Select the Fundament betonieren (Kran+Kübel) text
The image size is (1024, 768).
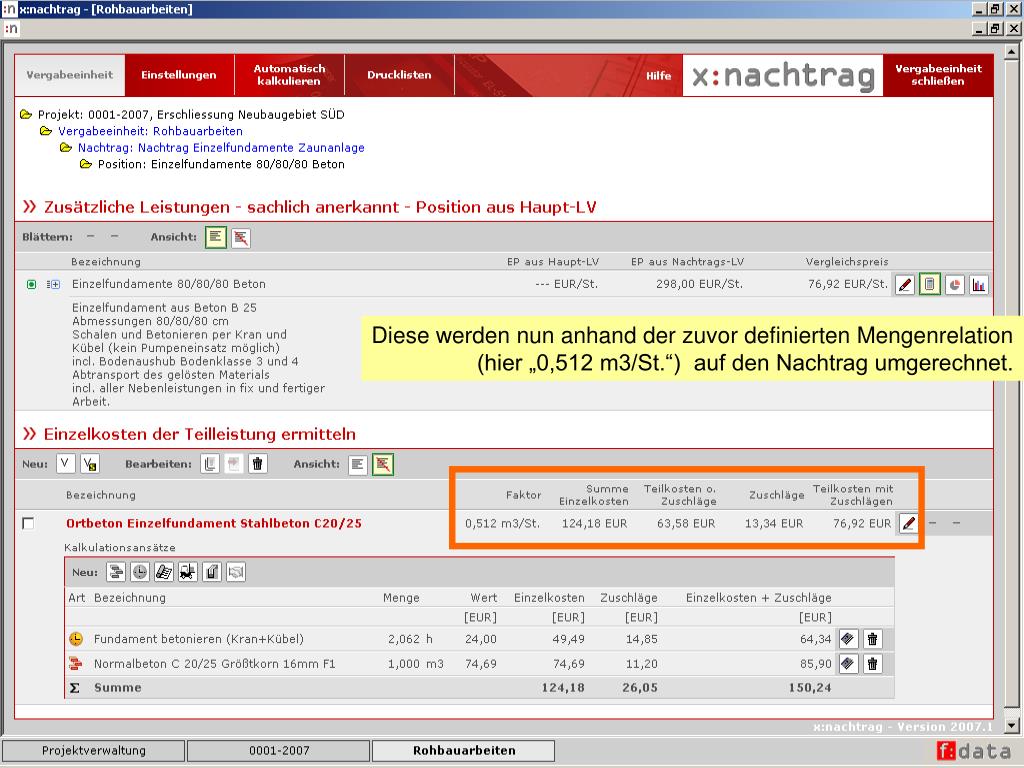[x=199, y=639]
